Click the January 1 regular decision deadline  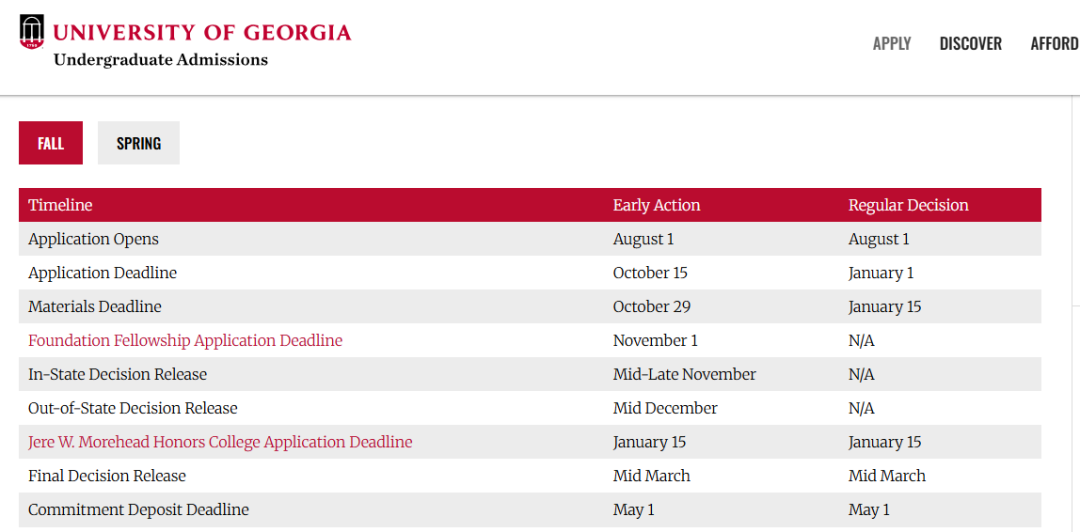pos(881,273)
